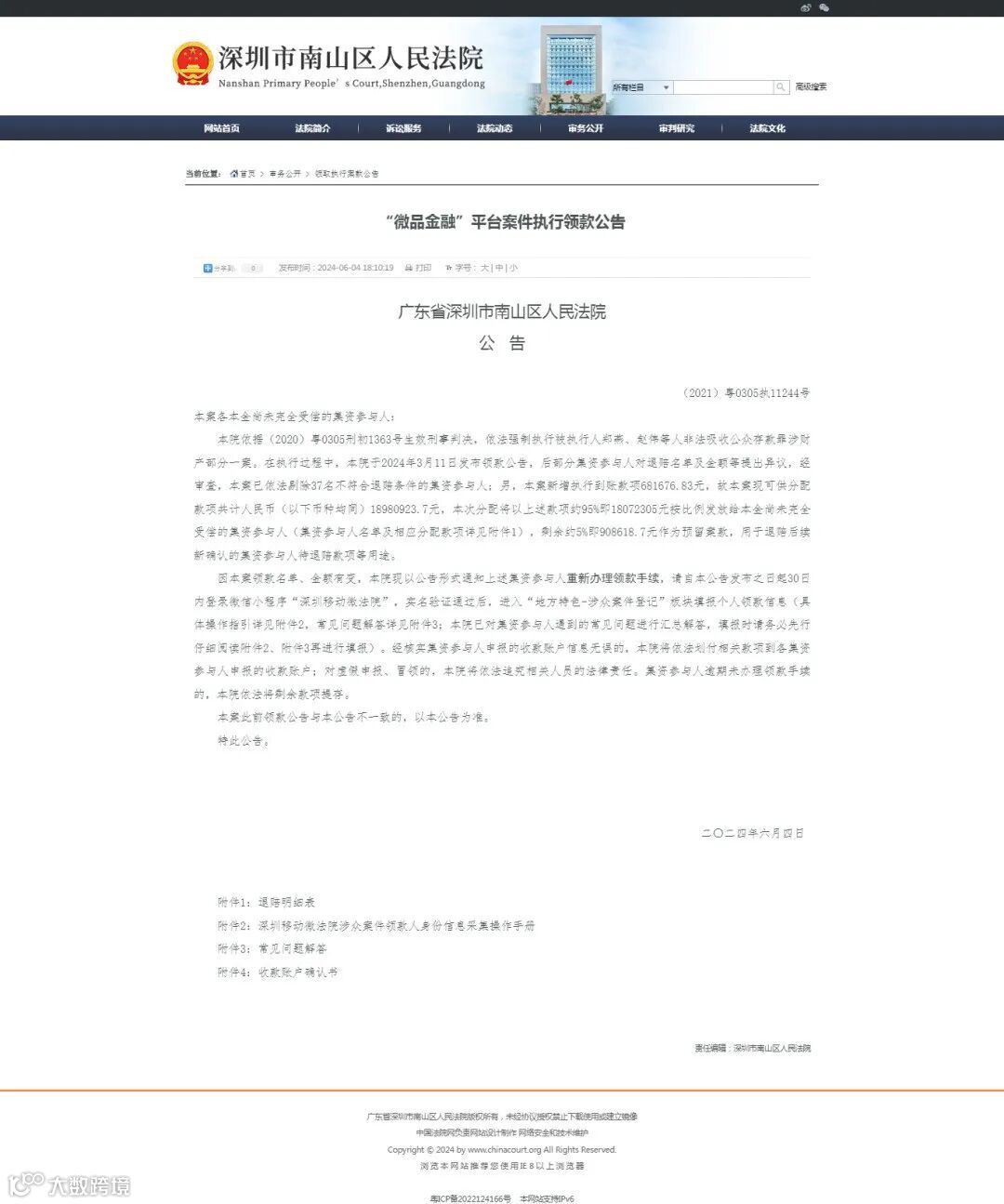Click the heading 广东省深圳市南山区人民法院

[x=502, y=311]
